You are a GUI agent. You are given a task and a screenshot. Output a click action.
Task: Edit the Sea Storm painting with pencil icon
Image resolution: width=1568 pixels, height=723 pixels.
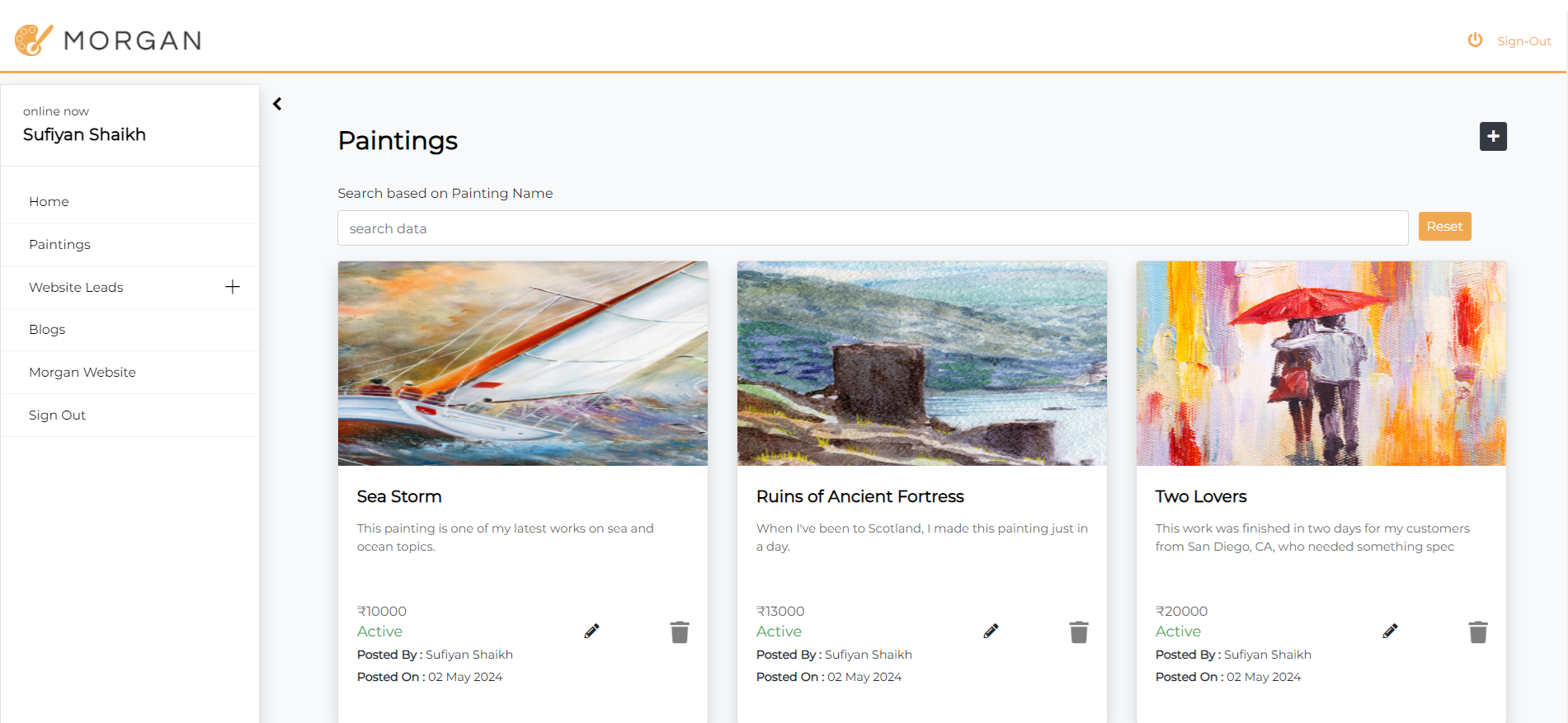[591, 631]
